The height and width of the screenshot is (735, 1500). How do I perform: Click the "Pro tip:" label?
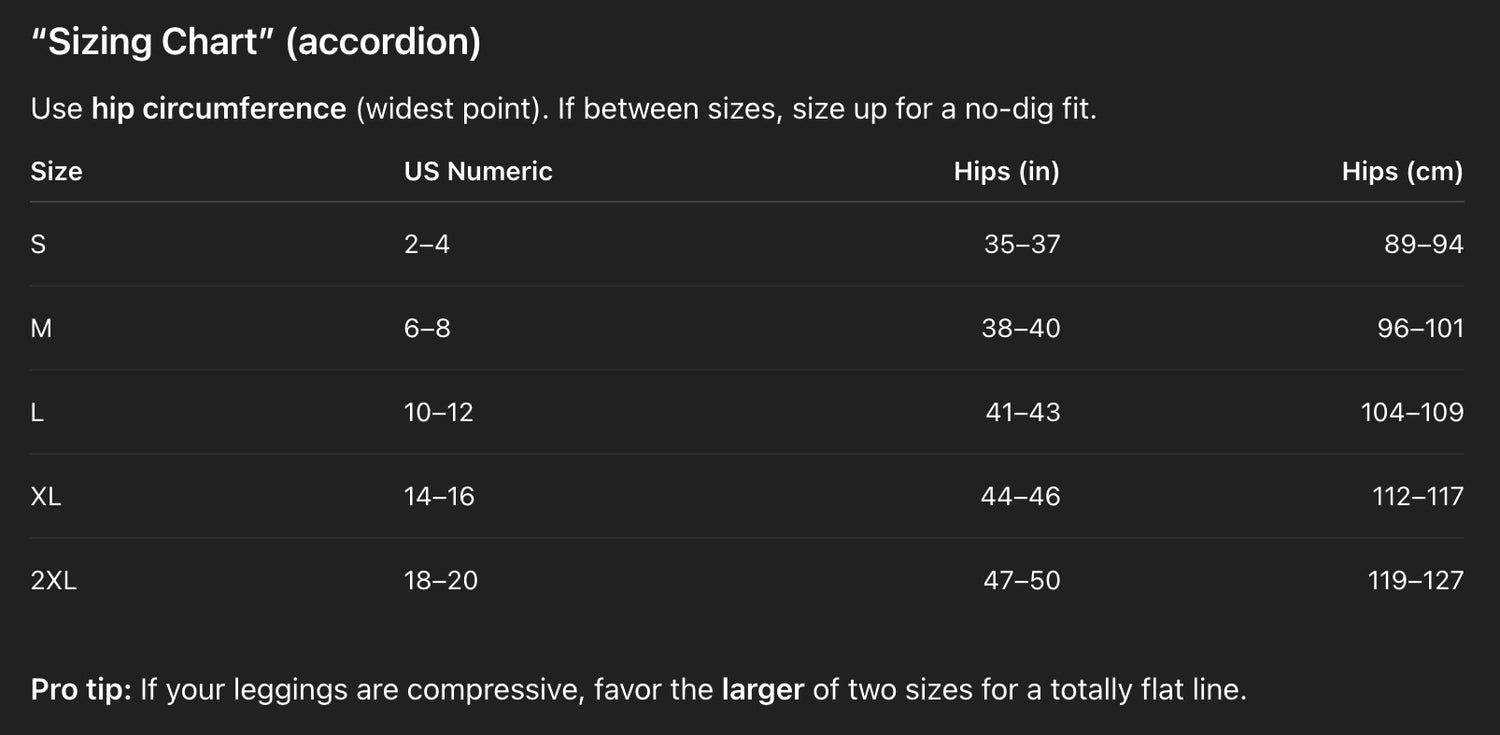(x=81, y=689)
